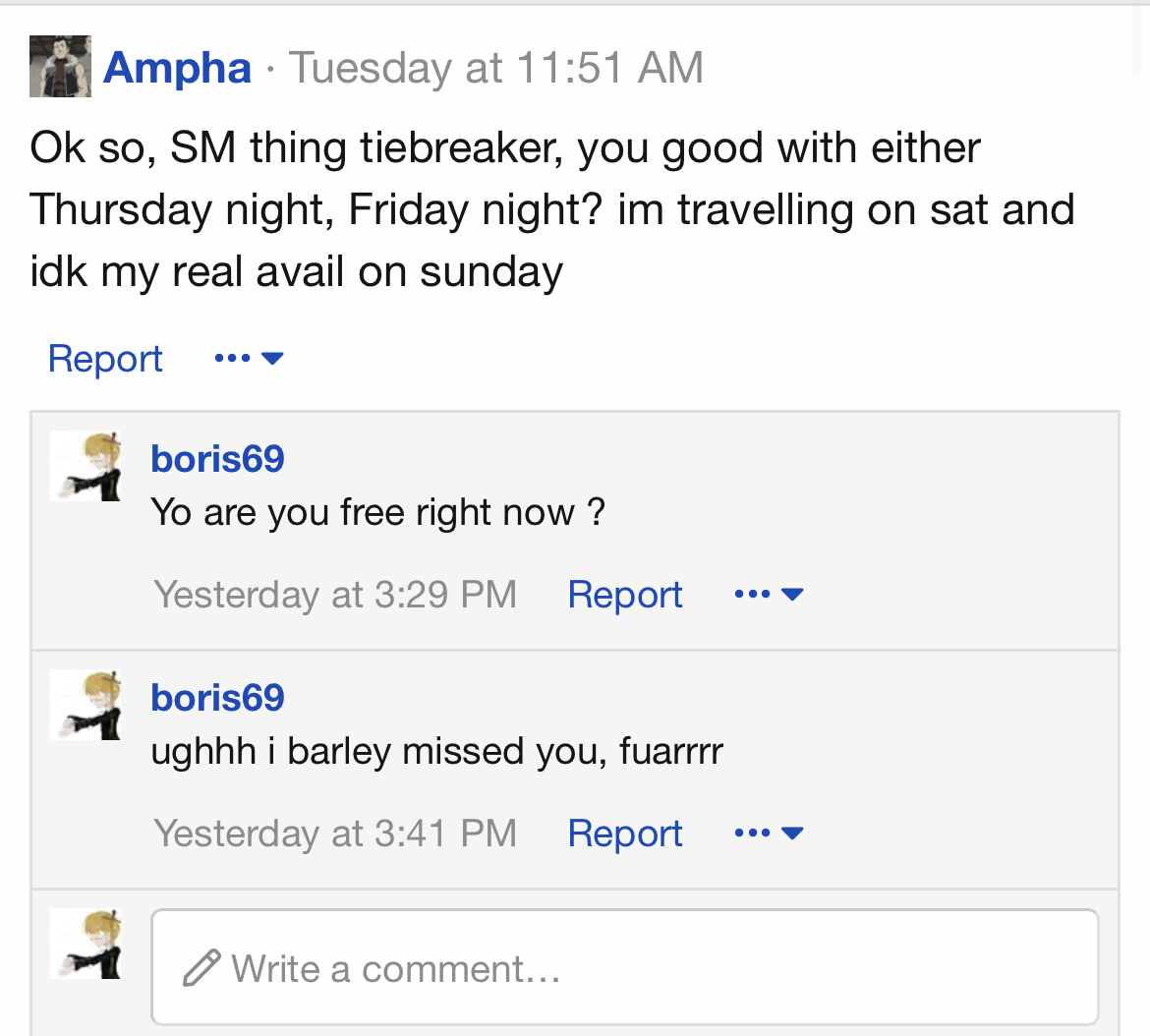Viewport: 1150px width, 1036px height.
Task: Expand the more options menu under Ampha's post
Action: click(x=249, y=359)
